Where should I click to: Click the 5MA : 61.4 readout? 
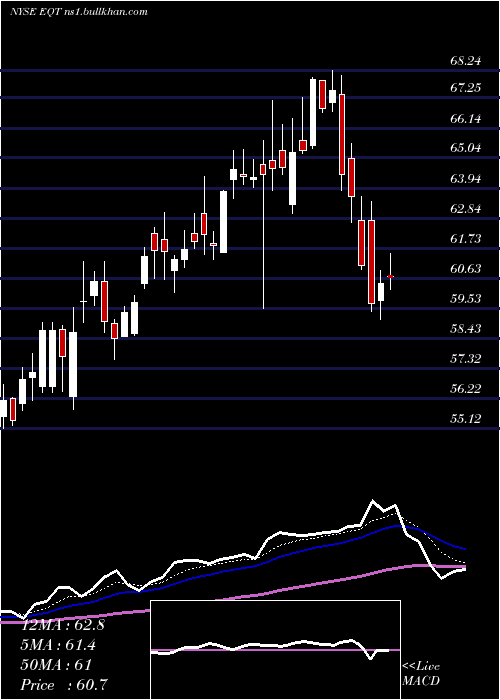point(58,645)
